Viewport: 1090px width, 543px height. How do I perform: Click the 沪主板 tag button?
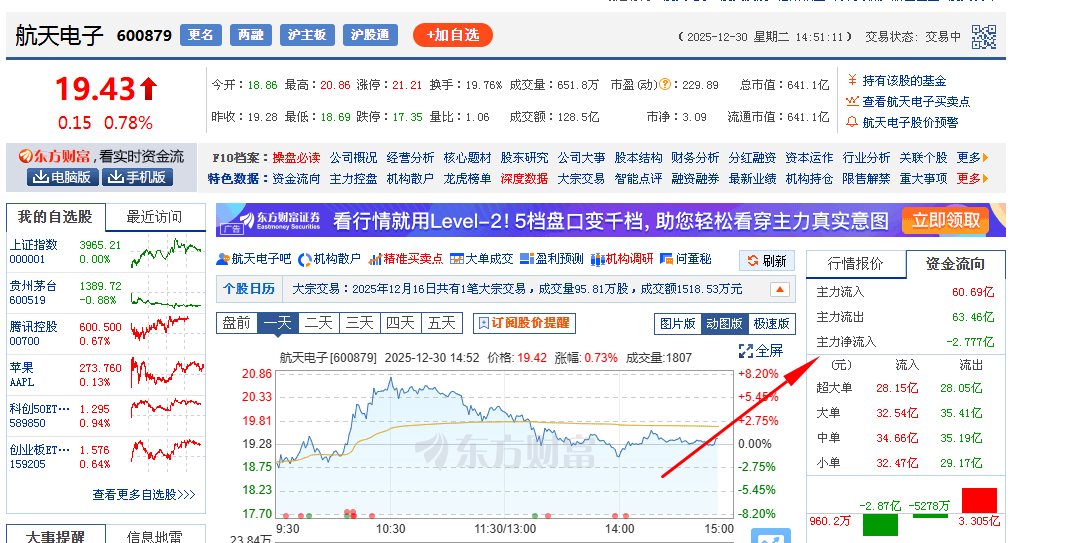[x=307, y=35]
